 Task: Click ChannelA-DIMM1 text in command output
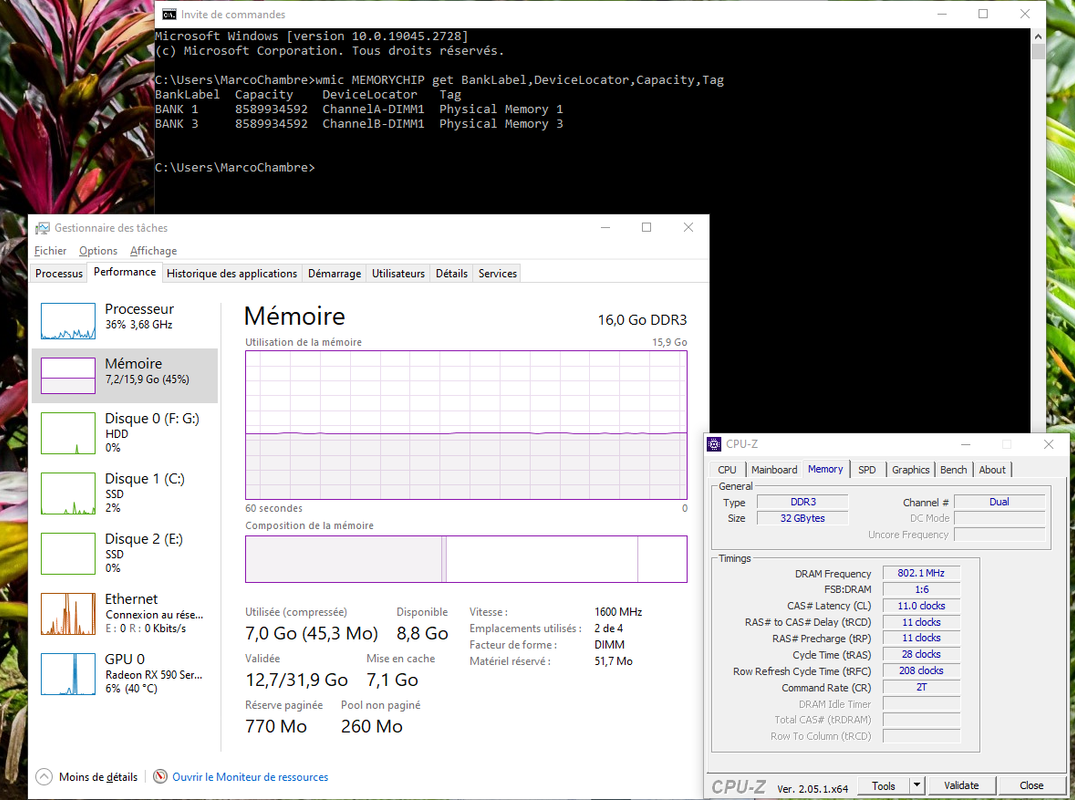pos(373,109)
